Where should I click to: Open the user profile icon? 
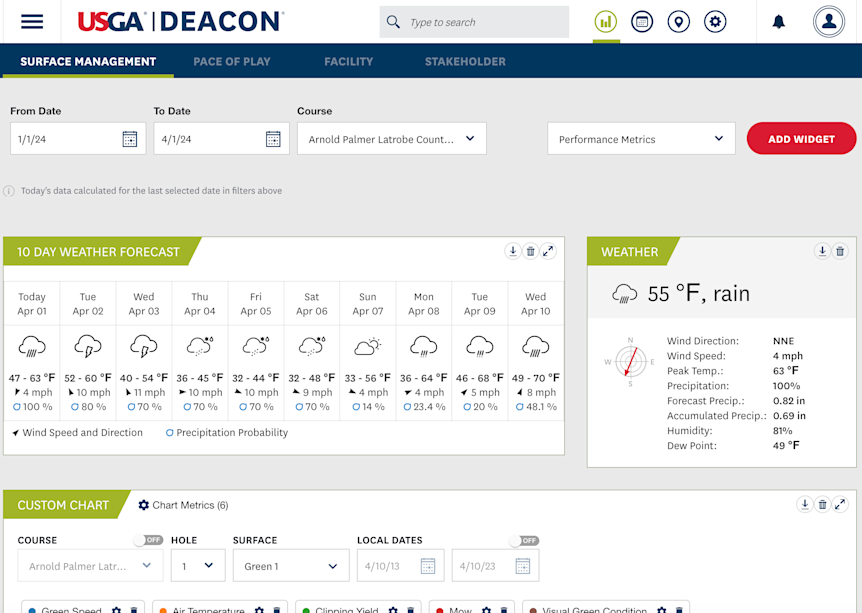coord(829,21)
